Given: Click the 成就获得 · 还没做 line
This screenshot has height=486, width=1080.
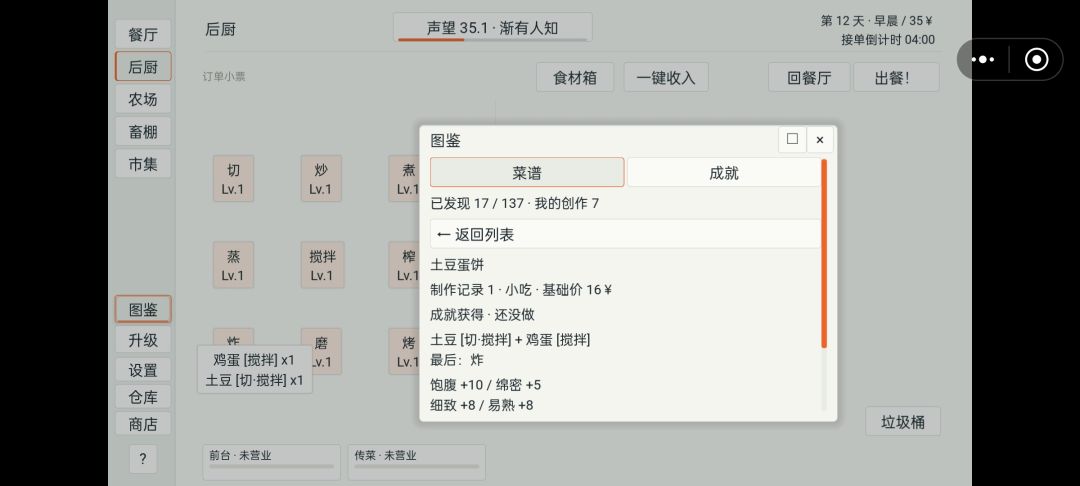Looking at the screenshot, I should tap(482, 315).
